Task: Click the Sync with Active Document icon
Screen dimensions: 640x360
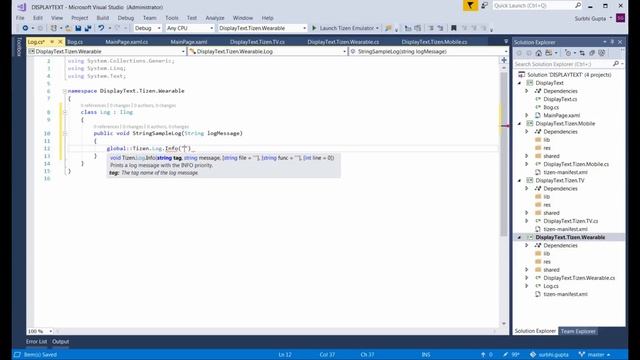Action: pyautogui.click(x=582, y=53)
